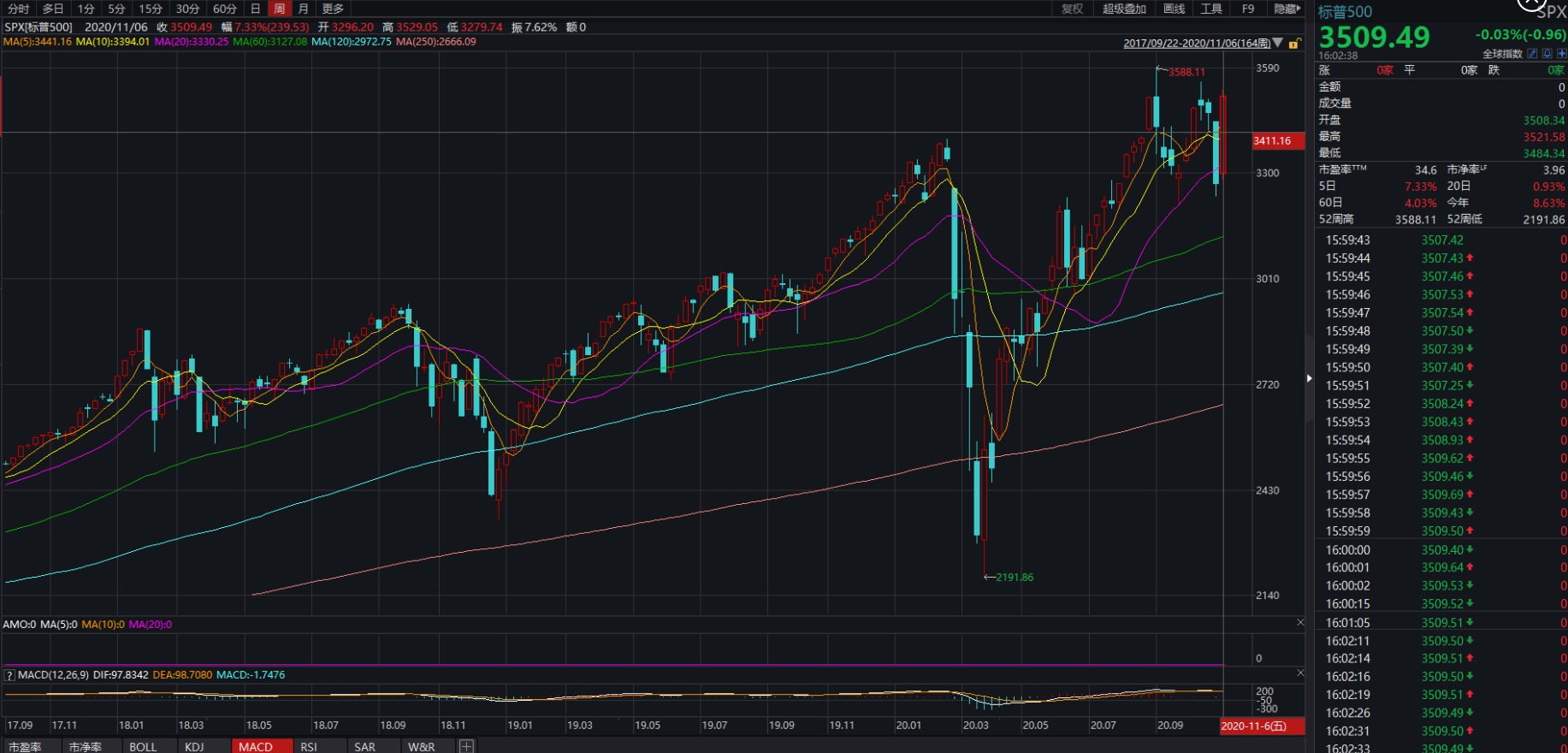Close the MACD indicator sub-panel

click(1300, 673)
